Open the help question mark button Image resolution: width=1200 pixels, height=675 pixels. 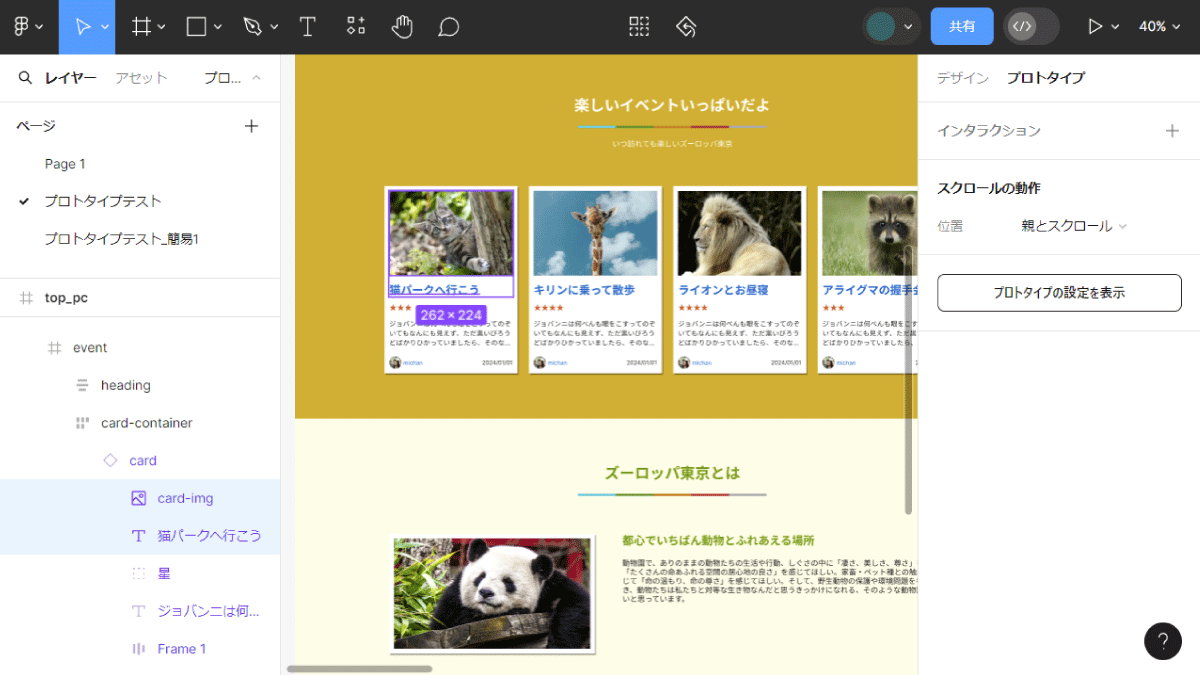coord(1162,641)
